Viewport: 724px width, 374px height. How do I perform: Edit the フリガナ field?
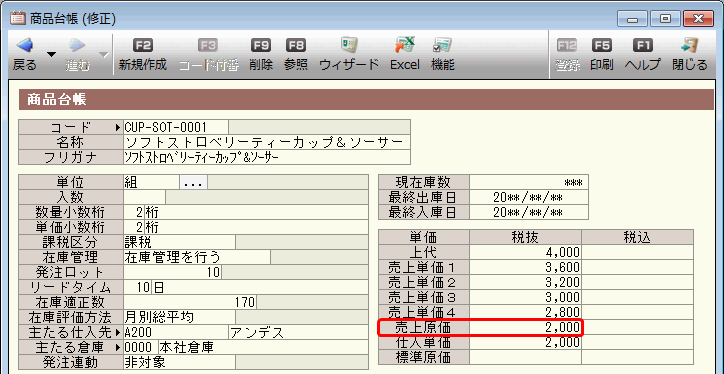point(266,157)
